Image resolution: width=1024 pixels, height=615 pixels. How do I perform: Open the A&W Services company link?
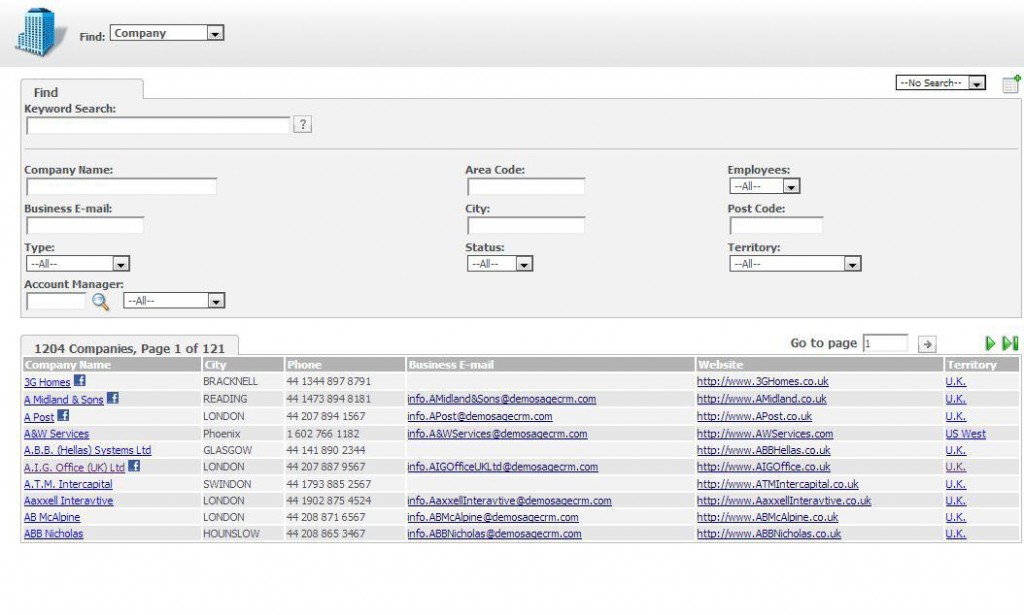tap(56, 434)
